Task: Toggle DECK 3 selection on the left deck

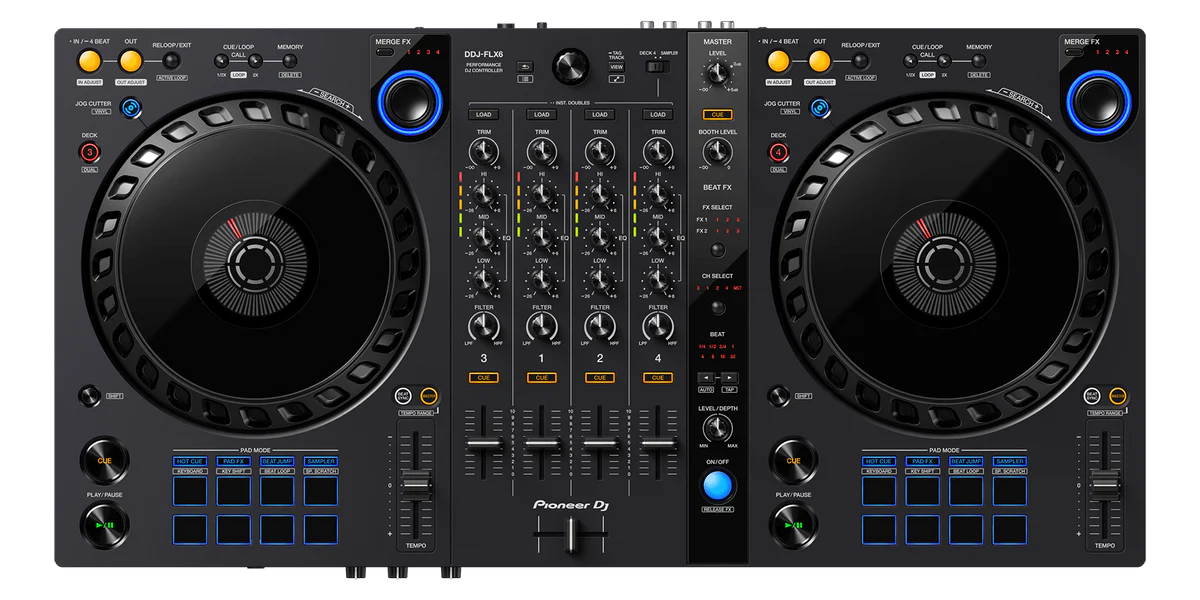Action: coord(88,152)
